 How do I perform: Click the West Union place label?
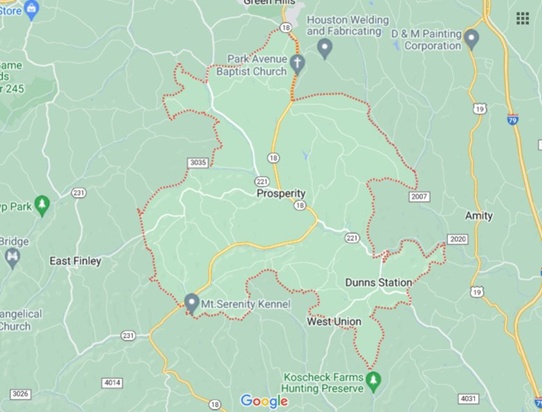(x=334, y=321)
